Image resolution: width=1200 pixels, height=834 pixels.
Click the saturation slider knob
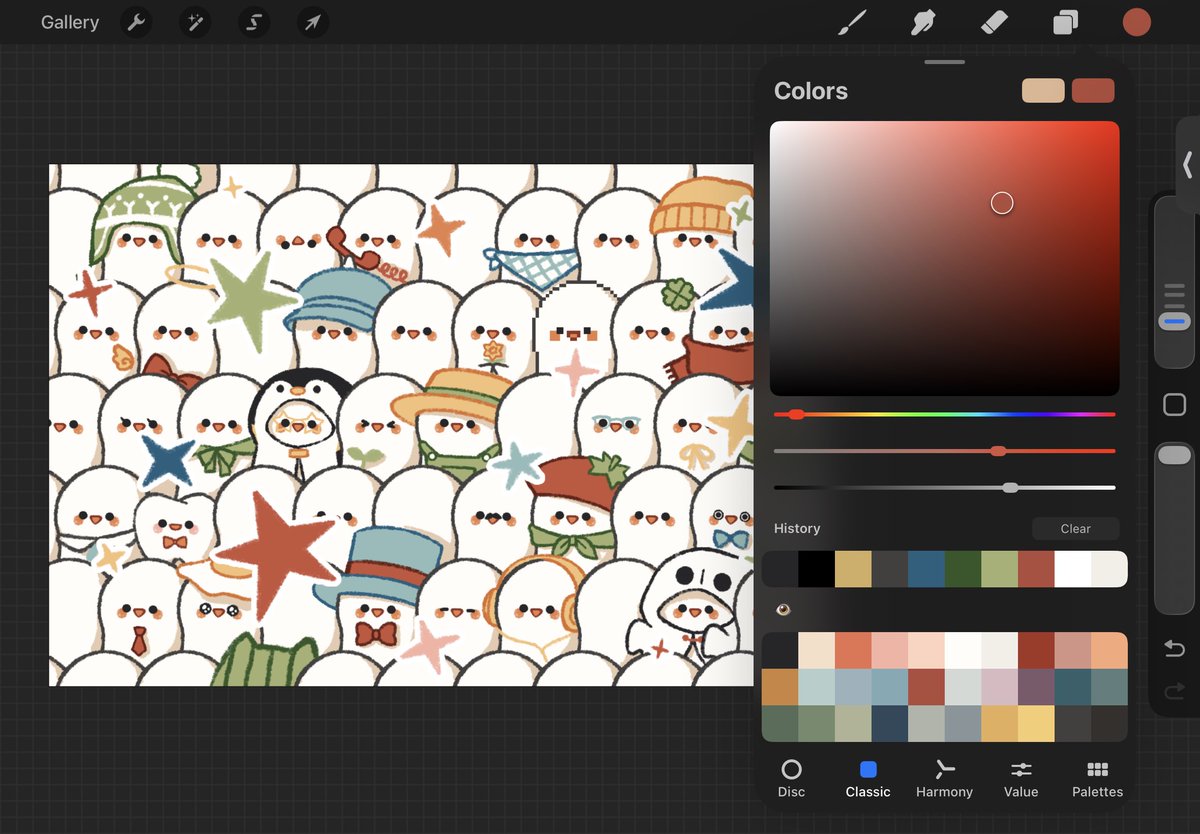[x=998, y=451]
